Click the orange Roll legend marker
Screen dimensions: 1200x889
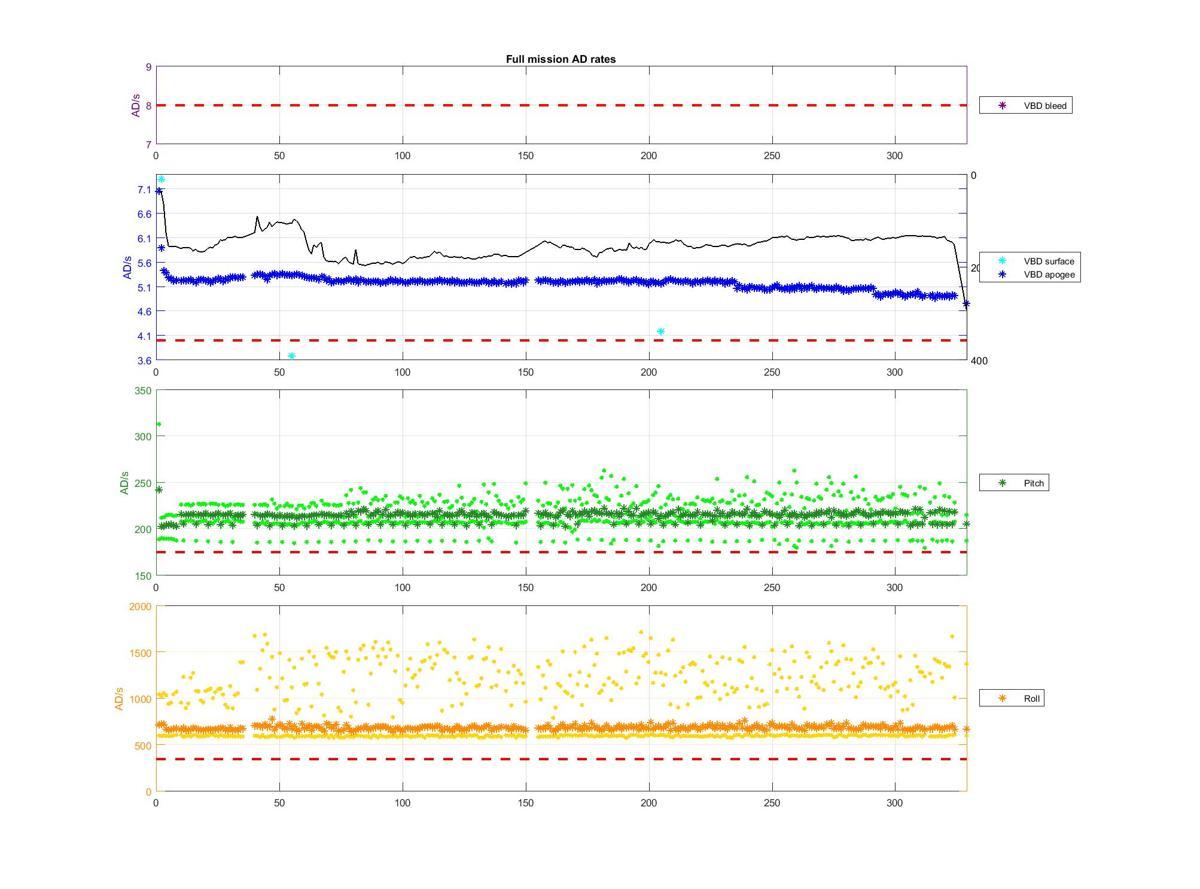[1003, 698]
